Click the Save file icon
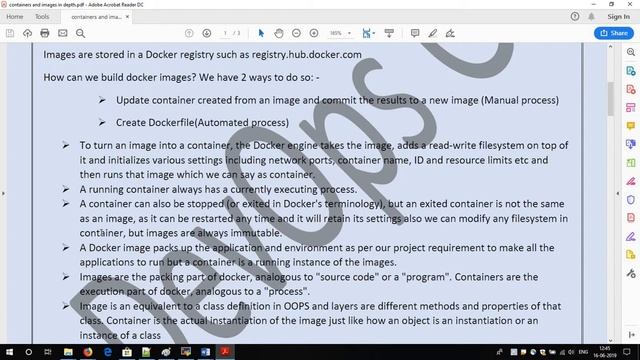This screenshot has width=640, height=360. 10,33
